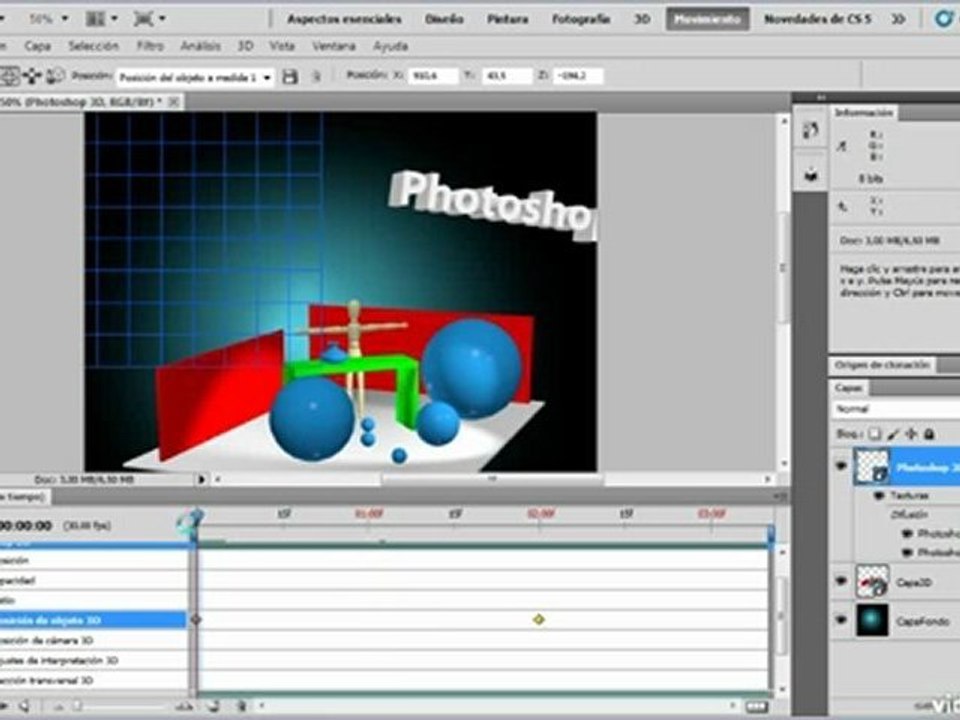This screenshot has height=720, width=960.
Task: Open the Normal blend mode dropdown
Action: click(896, 409)
